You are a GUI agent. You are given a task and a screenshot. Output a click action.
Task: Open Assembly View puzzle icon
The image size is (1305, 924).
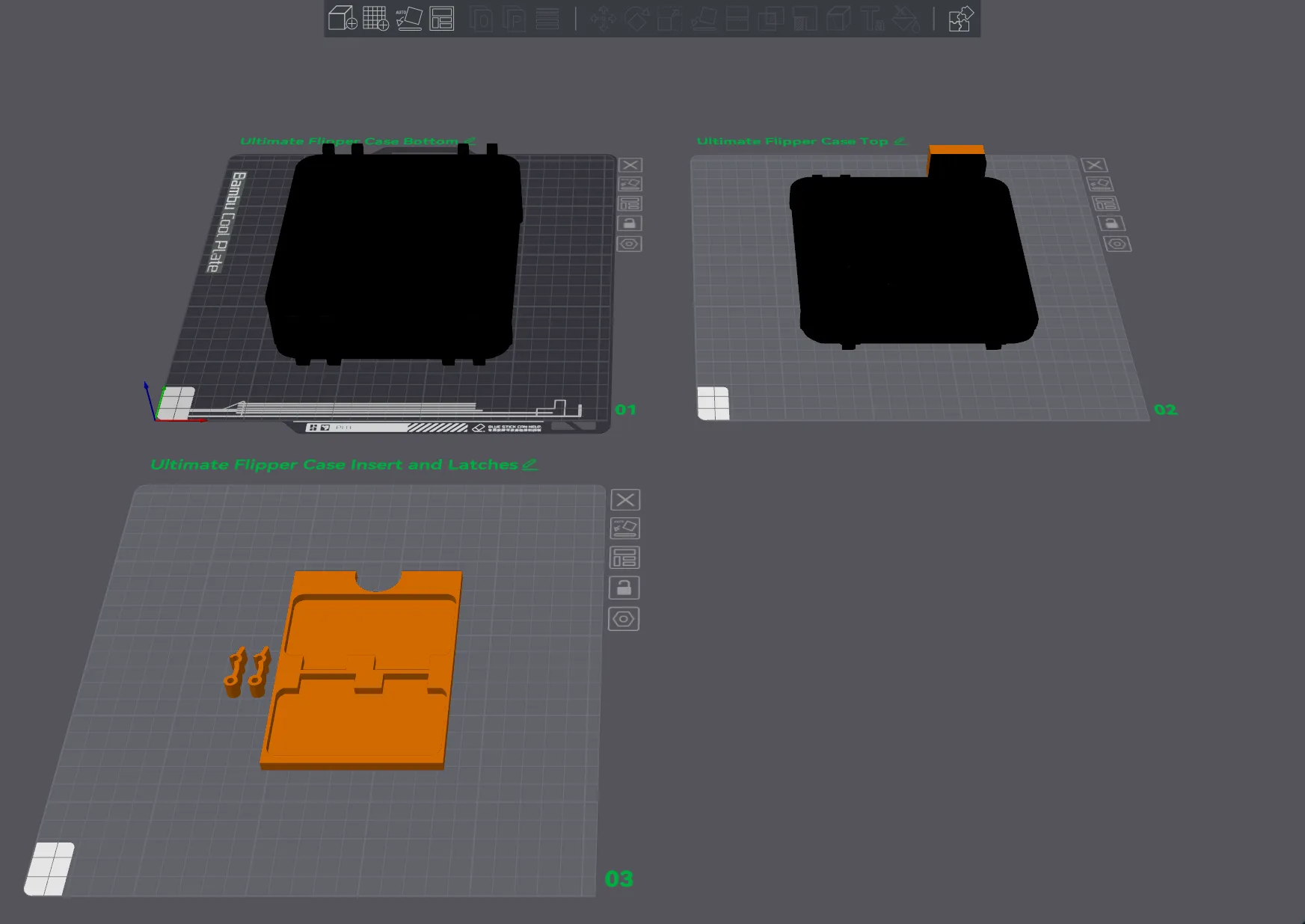pyautogui.click(x=960, y=19)
